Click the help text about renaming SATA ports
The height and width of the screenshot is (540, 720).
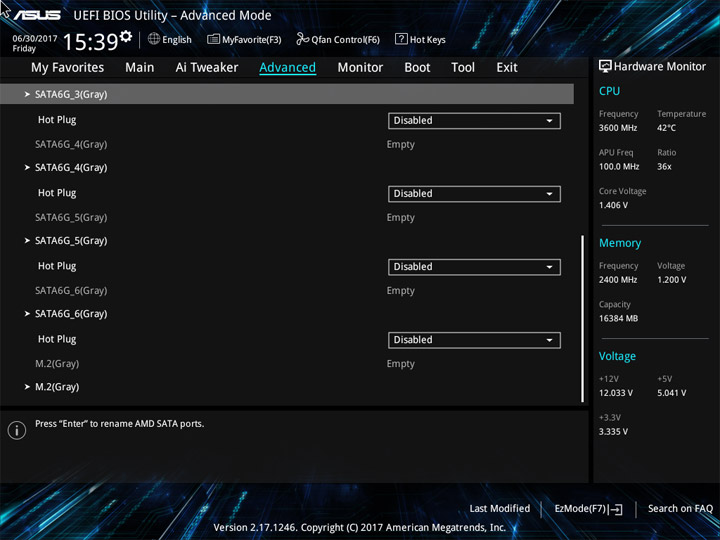[119, 424]
